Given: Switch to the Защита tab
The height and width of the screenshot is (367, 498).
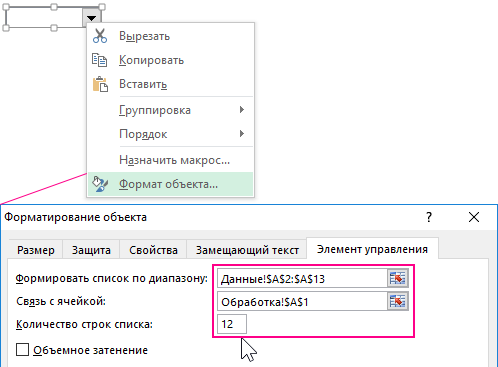Looking at the screenshot, I should coord(91,250).
